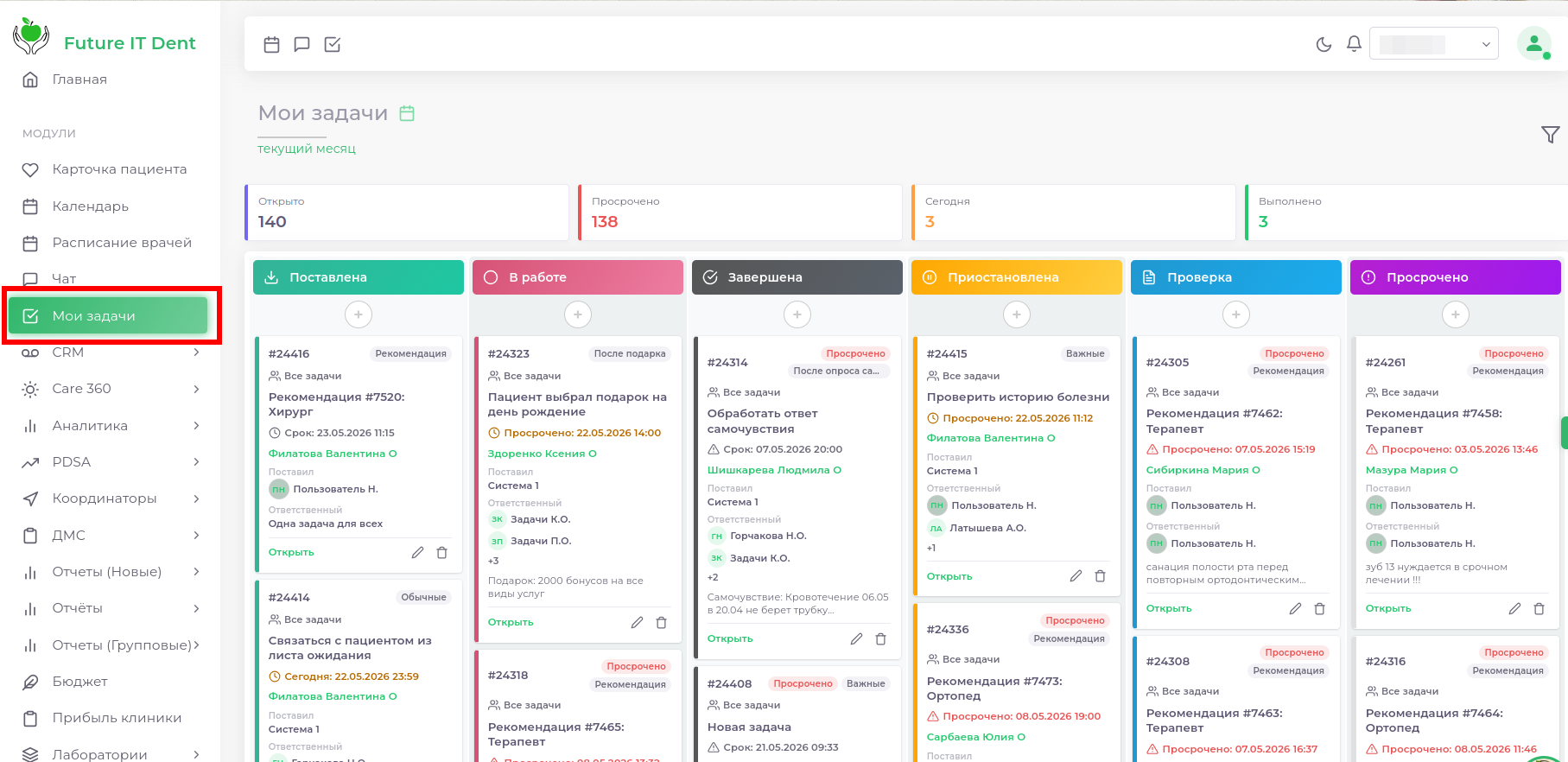Click the purple Просрочено column header

1456,277
